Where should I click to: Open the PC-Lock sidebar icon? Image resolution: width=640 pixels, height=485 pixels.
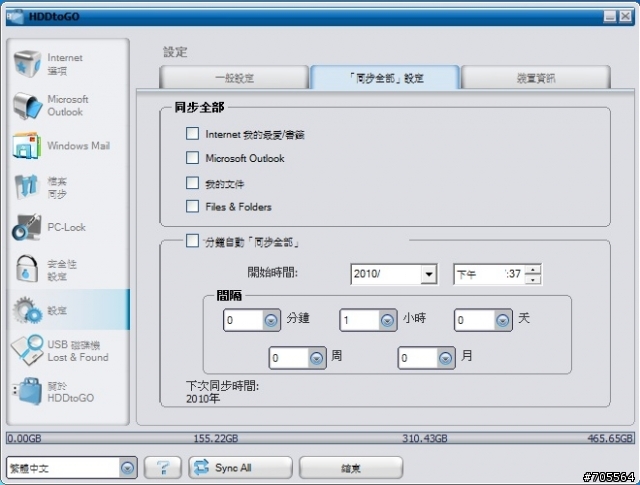click(27, 227)
